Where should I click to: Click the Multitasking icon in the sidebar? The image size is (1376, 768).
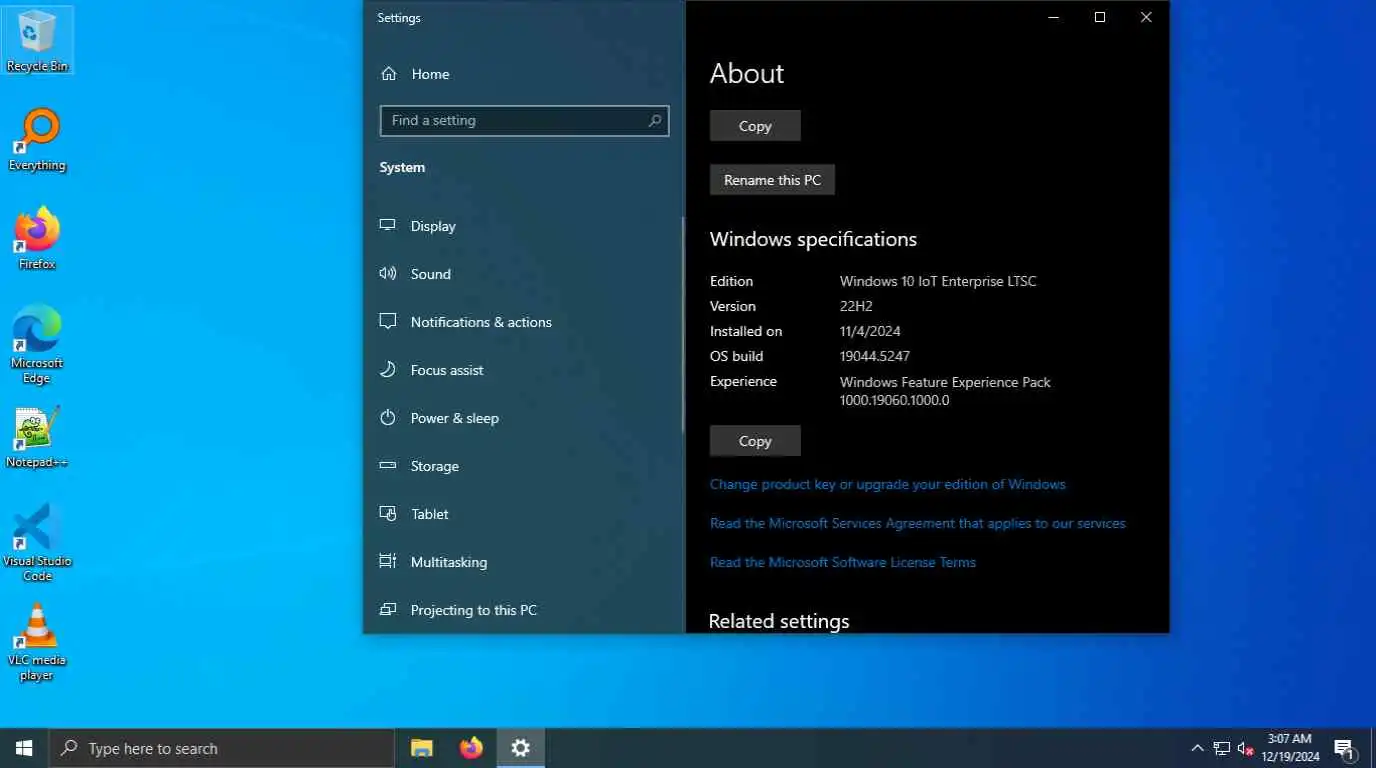point(388,562)
